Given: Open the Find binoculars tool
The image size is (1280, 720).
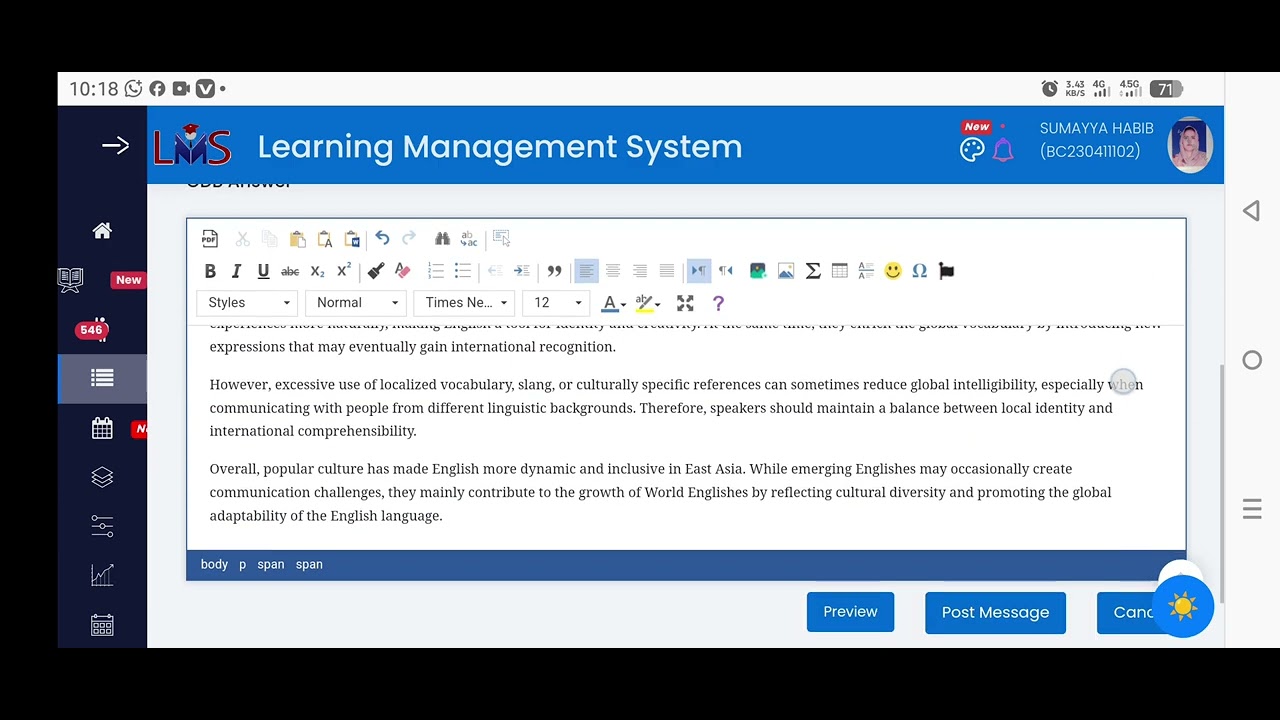Looking at the screenshot, I should [442, 238].
